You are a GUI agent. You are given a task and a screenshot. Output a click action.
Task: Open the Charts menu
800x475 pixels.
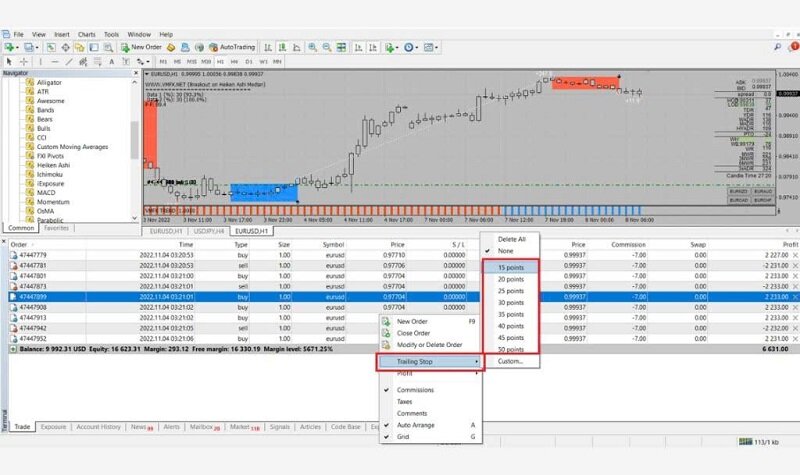[87, 34]
